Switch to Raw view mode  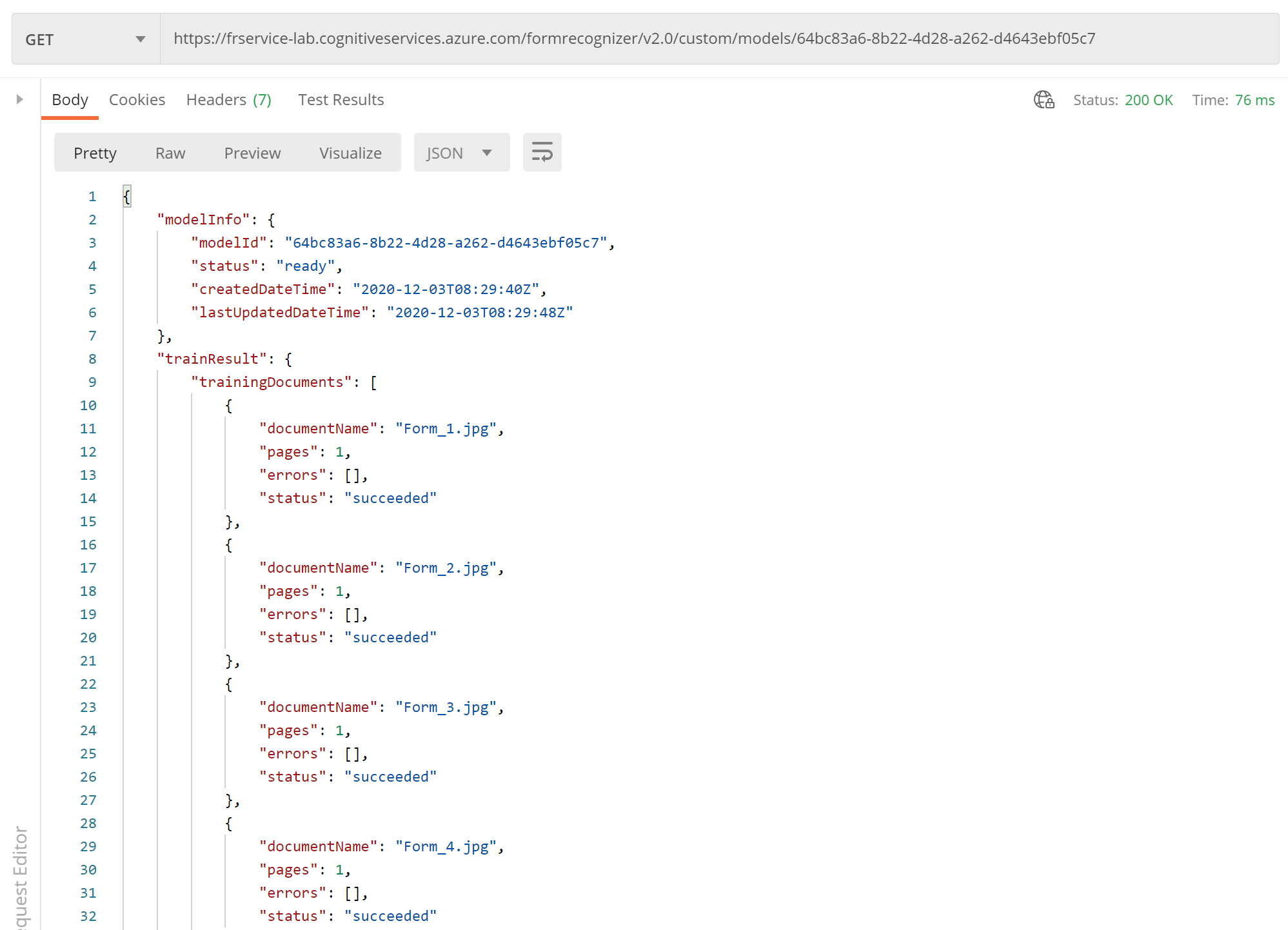pos(170,153)
